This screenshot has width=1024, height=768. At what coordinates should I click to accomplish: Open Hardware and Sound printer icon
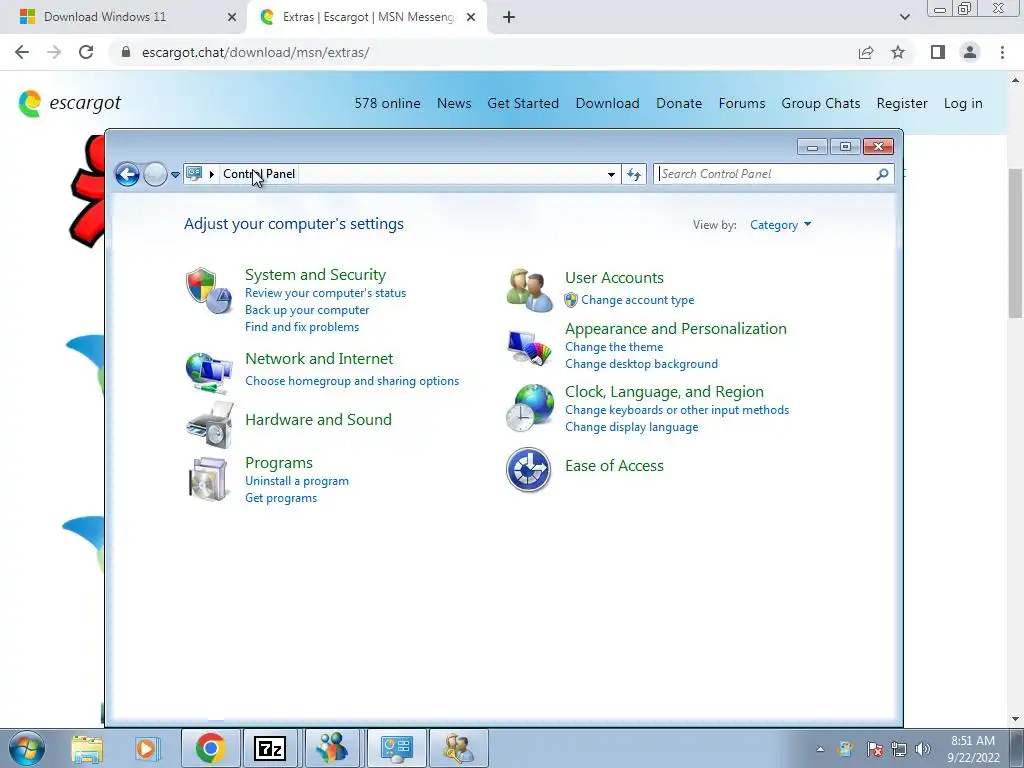(210, 425)
